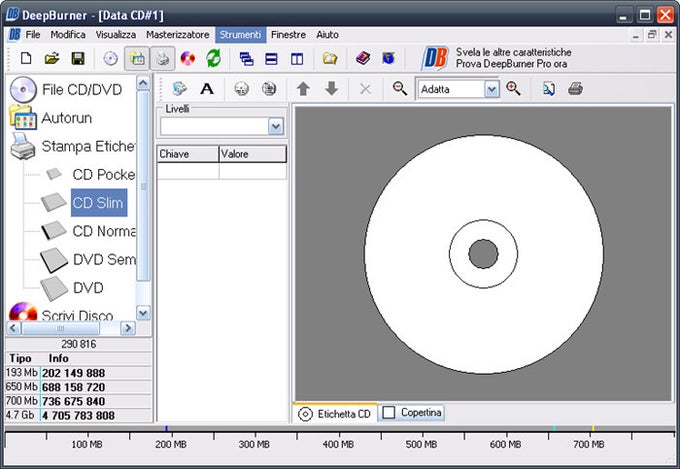This screenshot has width=680, height=469.
Task: Select File CD/DVD in the sidebar
Action: click(x=66, y=90)
